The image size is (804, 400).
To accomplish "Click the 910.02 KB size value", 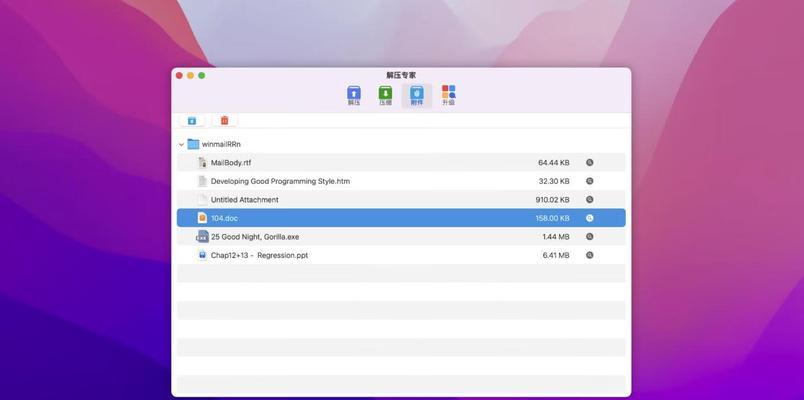I will coord(552,199).
